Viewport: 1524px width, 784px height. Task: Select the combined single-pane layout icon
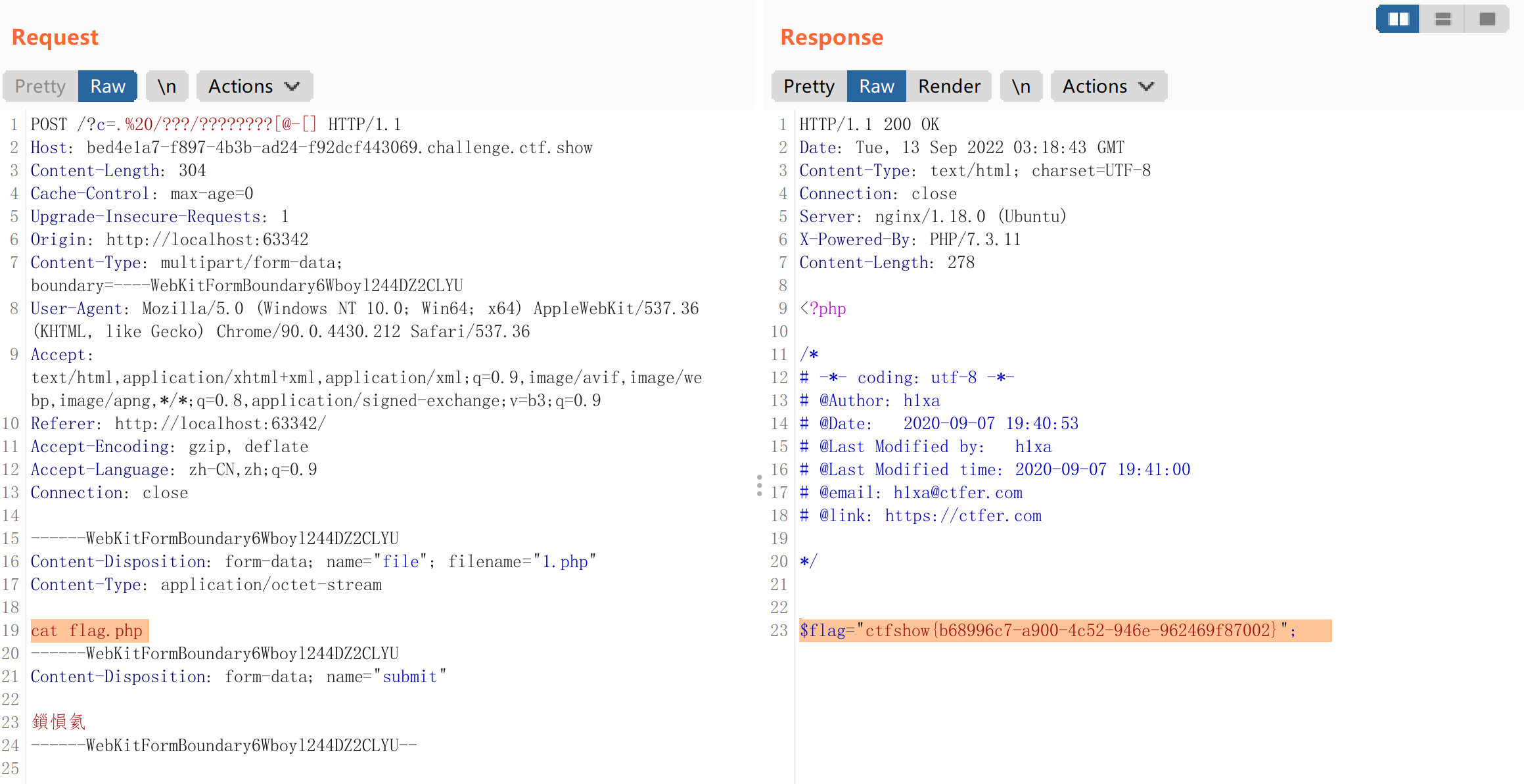coord(1487,19)
